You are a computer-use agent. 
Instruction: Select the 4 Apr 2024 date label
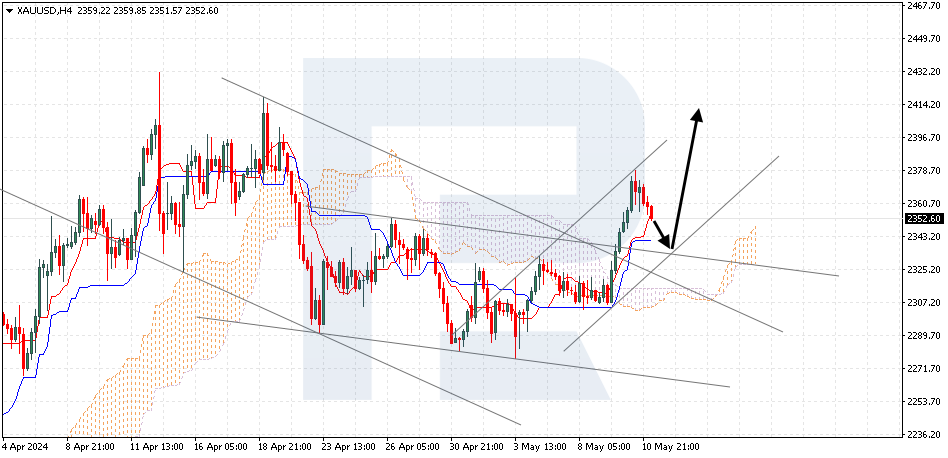[x=24, y=447]
